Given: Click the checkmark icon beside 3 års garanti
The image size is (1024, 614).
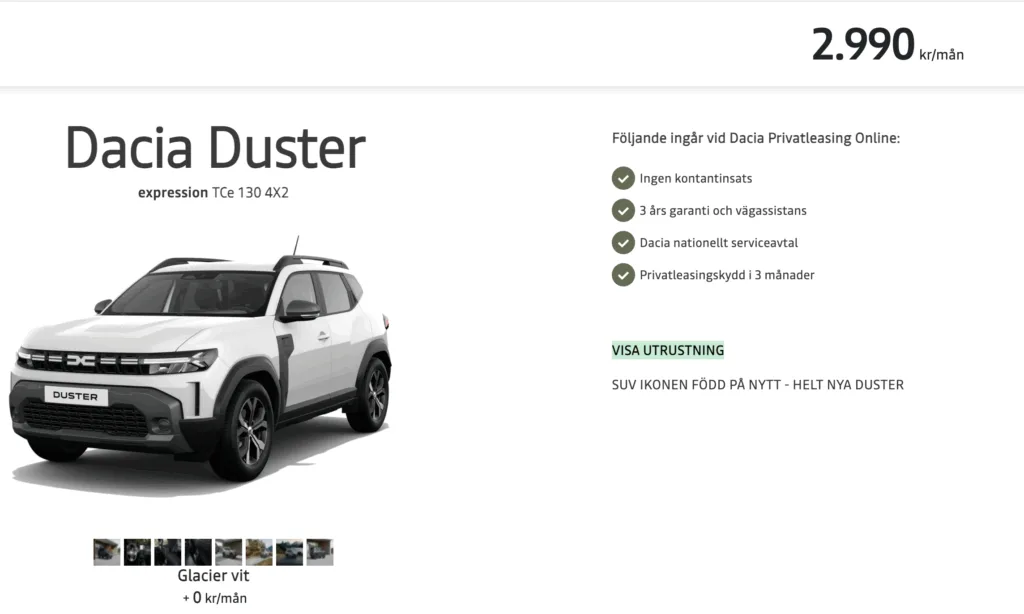Looking at the screenshot, I should point(623,210).
